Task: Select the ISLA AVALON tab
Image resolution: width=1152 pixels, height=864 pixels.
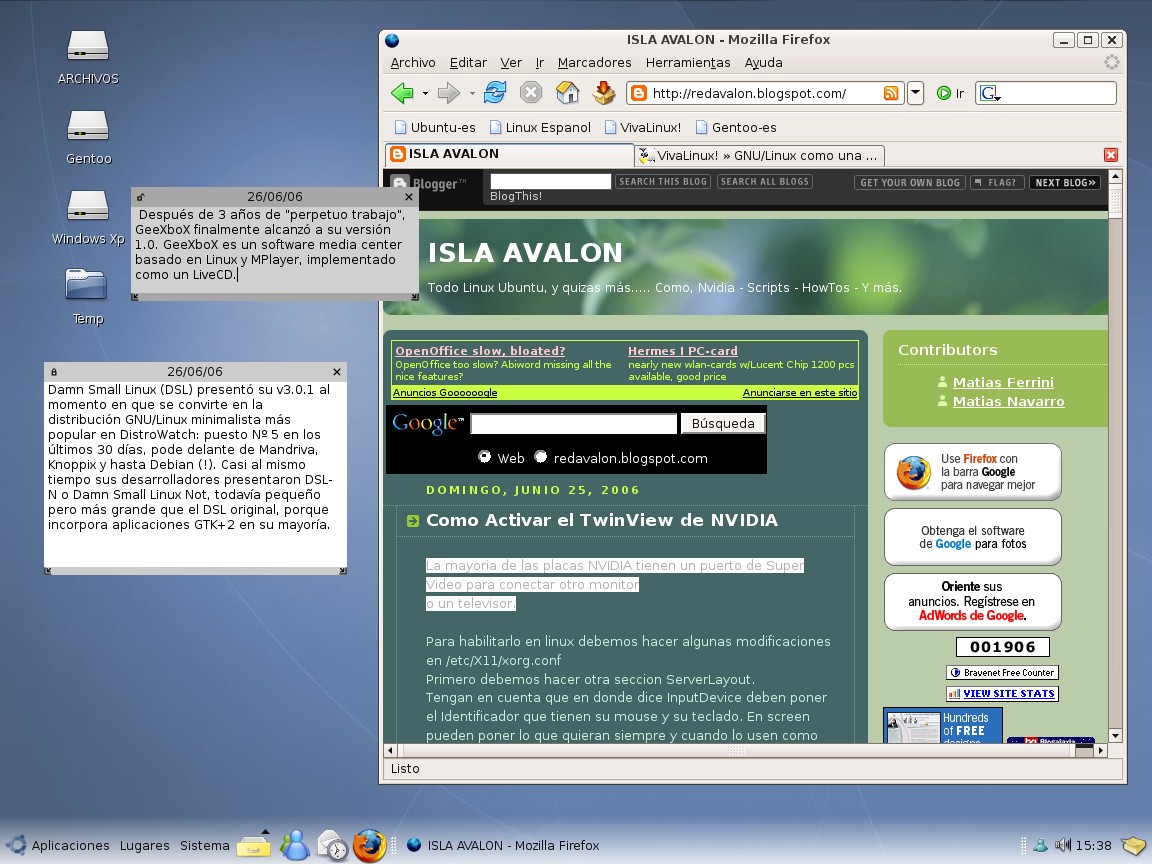Action: pyautogui.click(x=509, y=154)
